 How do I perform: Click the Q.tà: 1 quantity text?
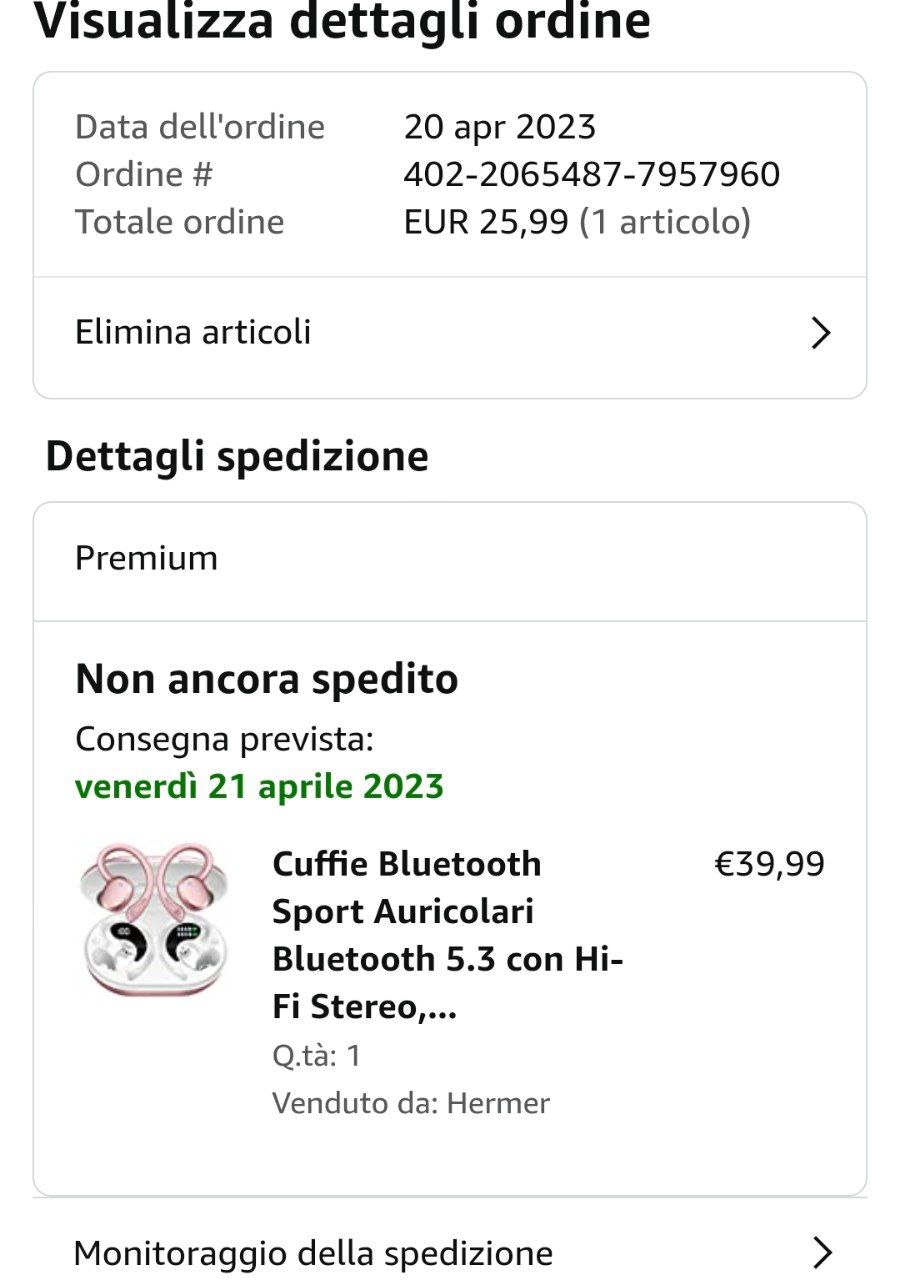coord(316,1056)
